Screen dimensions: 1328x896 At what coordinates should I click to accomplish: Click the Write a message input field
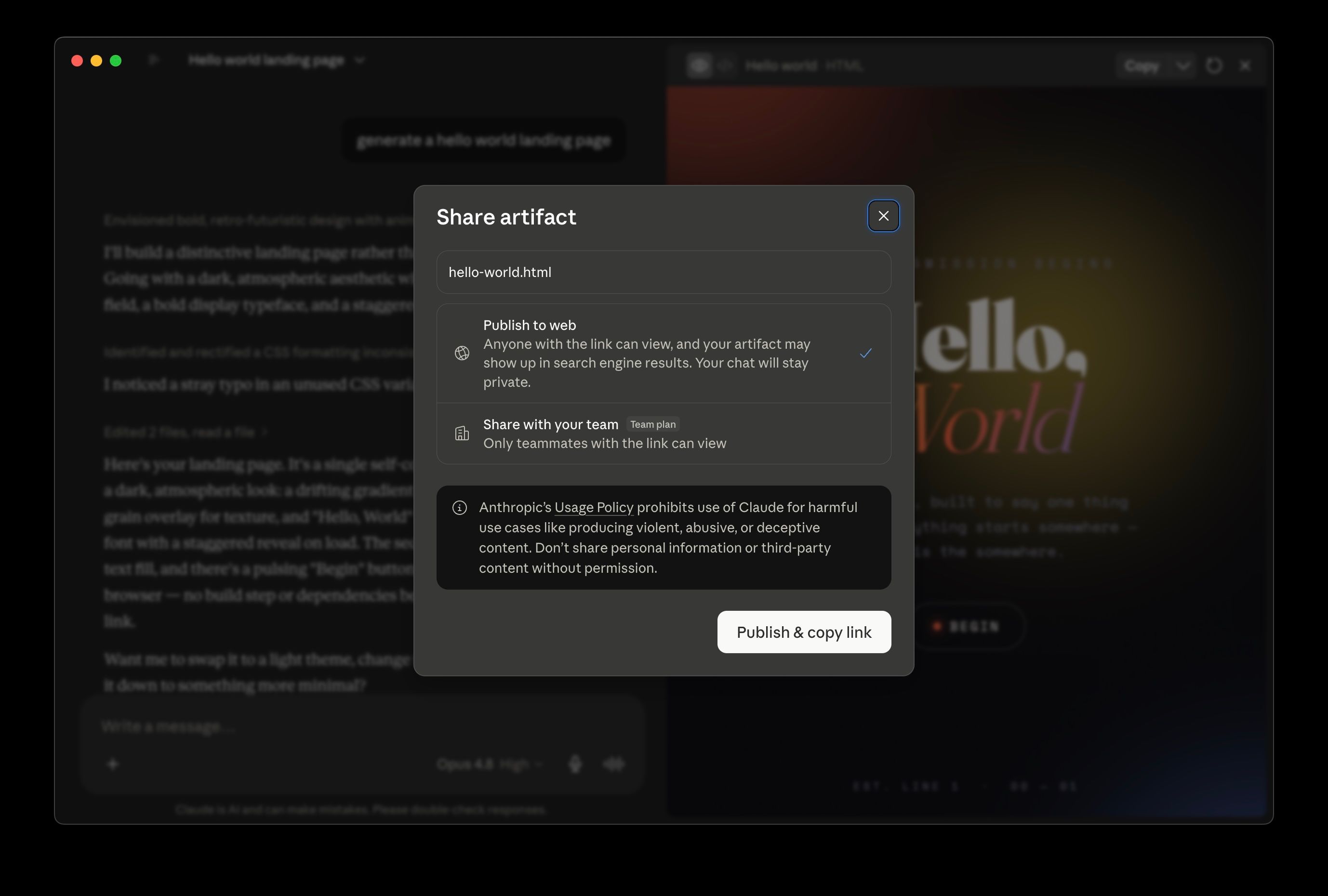pos(363,727)
